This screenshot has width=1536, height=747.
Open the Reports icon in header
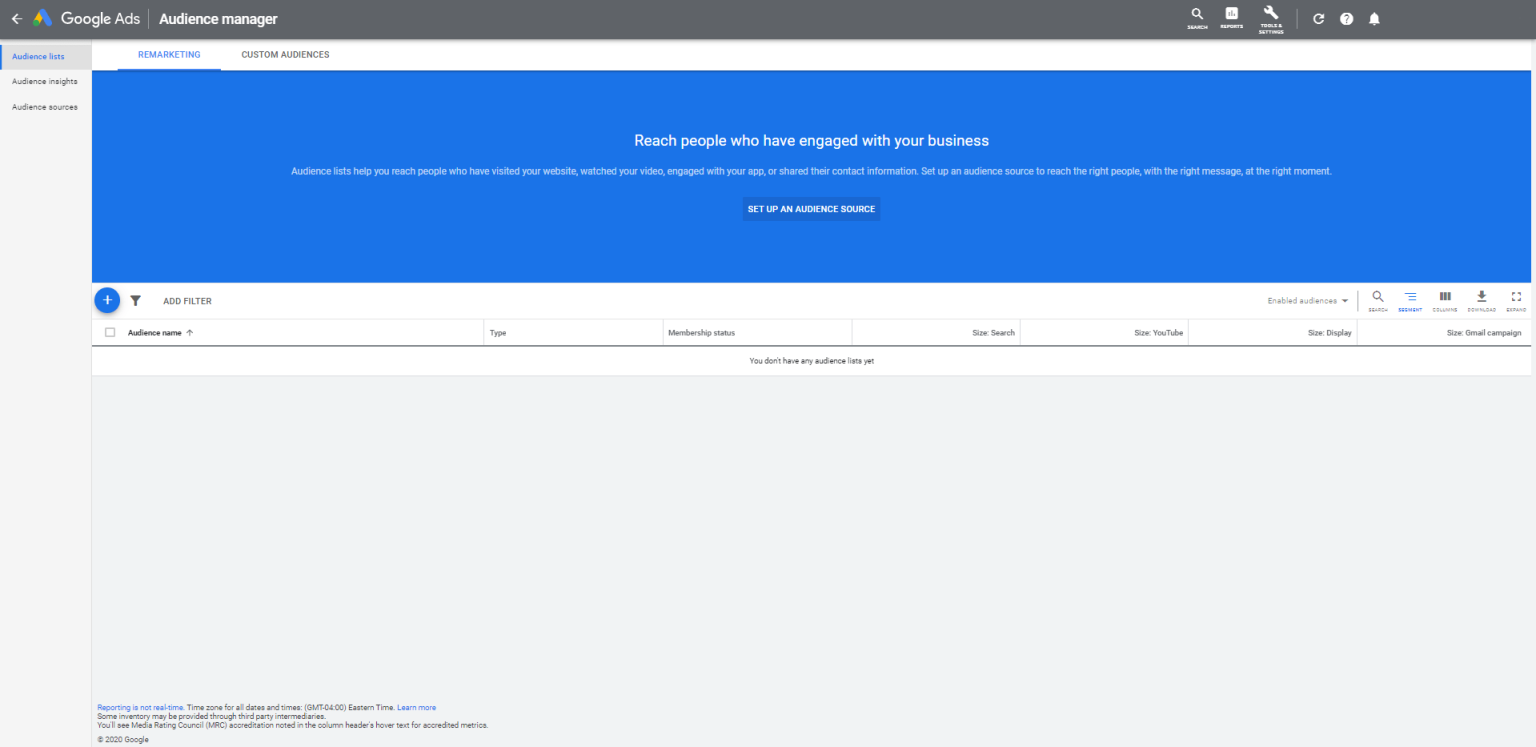click(1231, 18)
